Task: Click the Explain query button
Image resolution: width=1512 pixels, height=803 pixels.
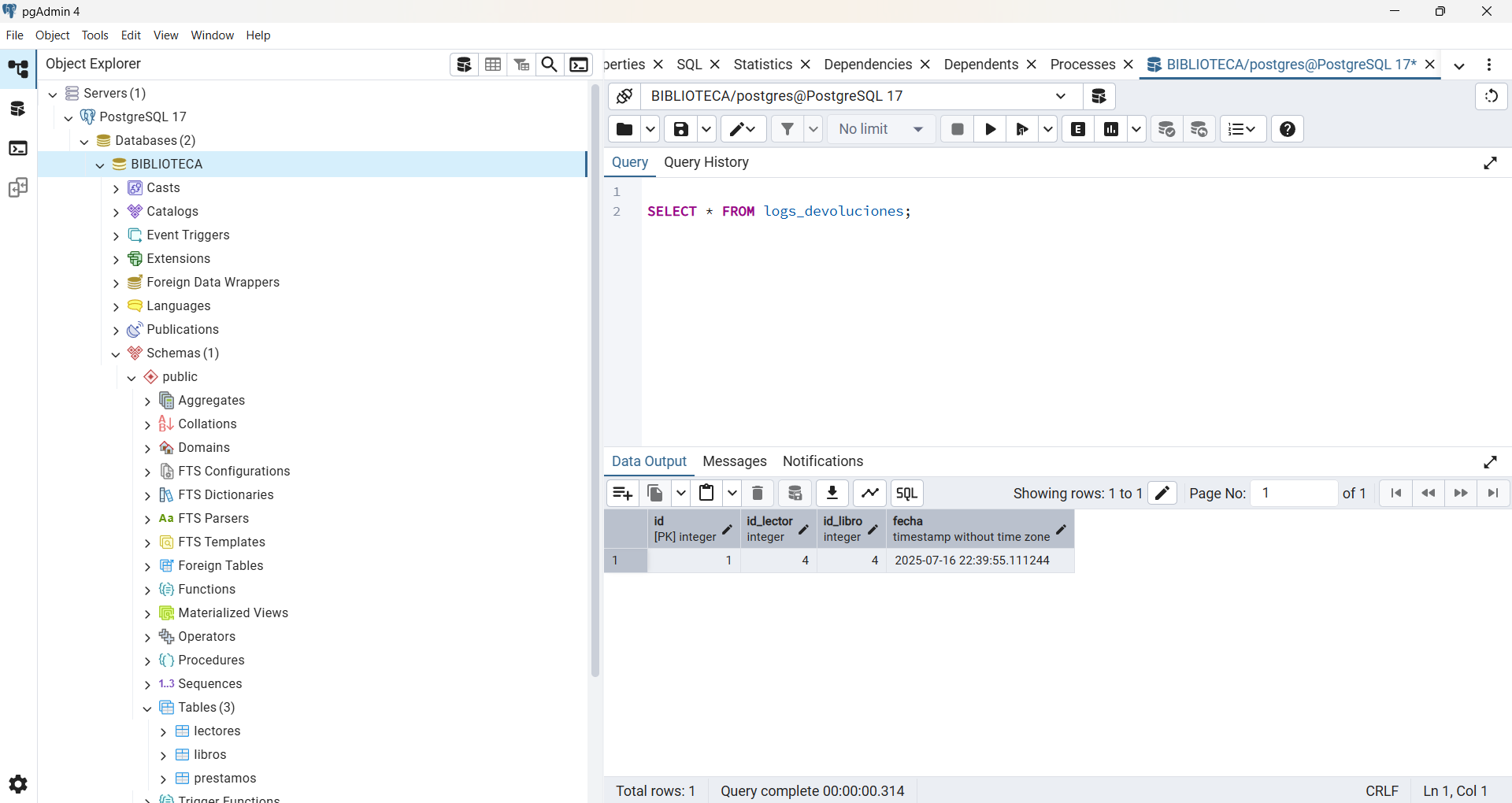Action: 1079,129
